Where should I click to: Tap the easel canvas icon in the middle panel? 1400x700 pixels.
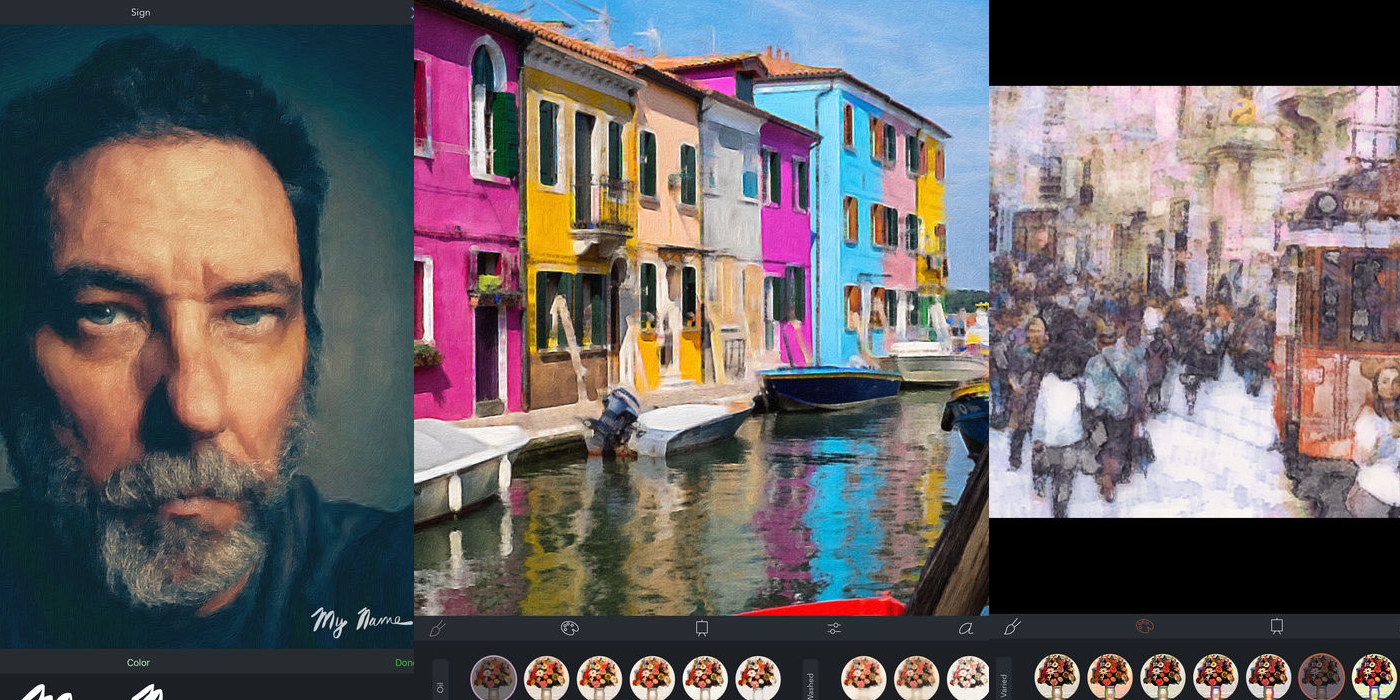(x=702, y=628)
